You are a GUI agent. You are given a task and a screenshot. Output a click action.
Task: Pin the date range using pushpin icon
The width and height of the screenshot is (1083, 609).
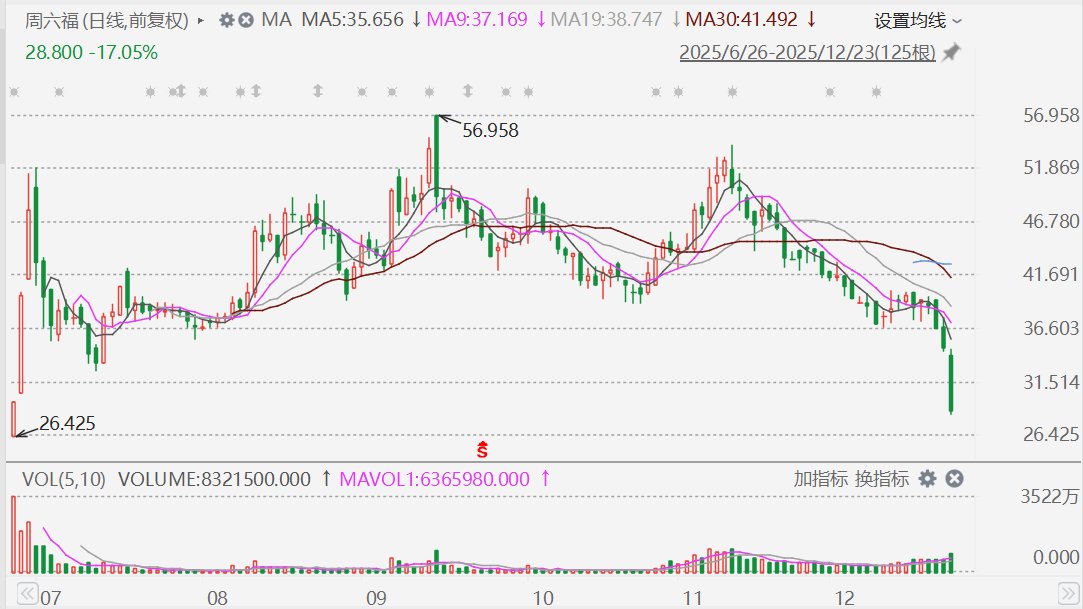coord(952,52)
